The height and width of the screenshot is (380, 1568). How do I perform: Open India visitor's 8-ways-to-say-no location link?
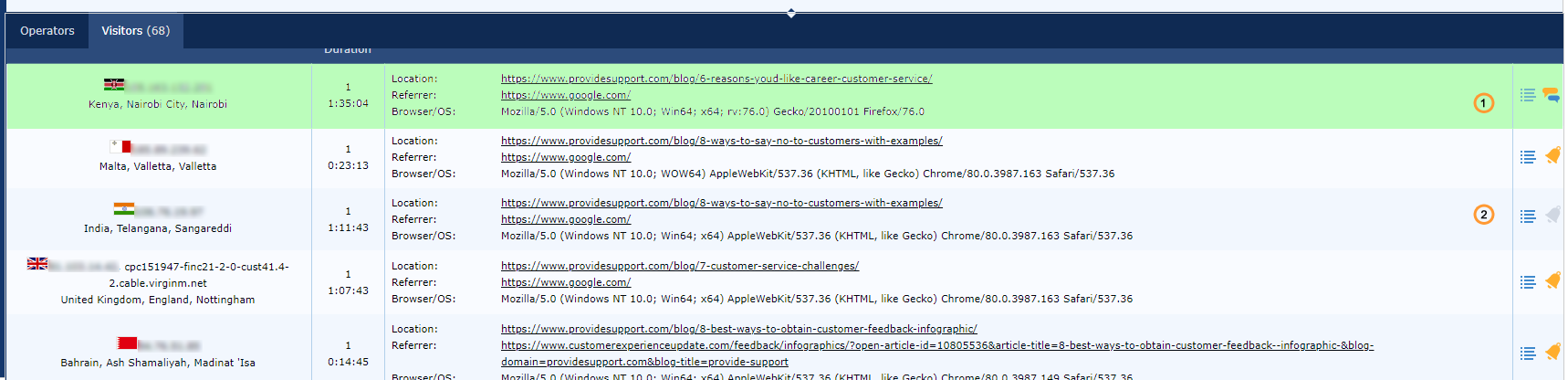pyautogui.click(x=721, y=203)
